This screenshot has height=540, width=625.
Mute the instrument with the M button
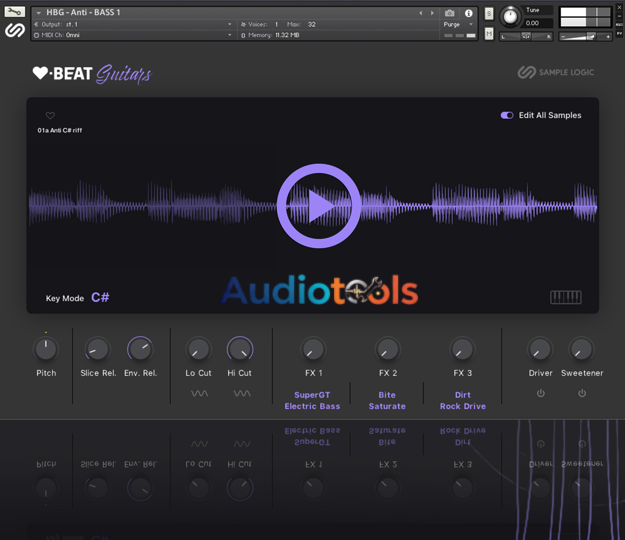pos(489,33)
